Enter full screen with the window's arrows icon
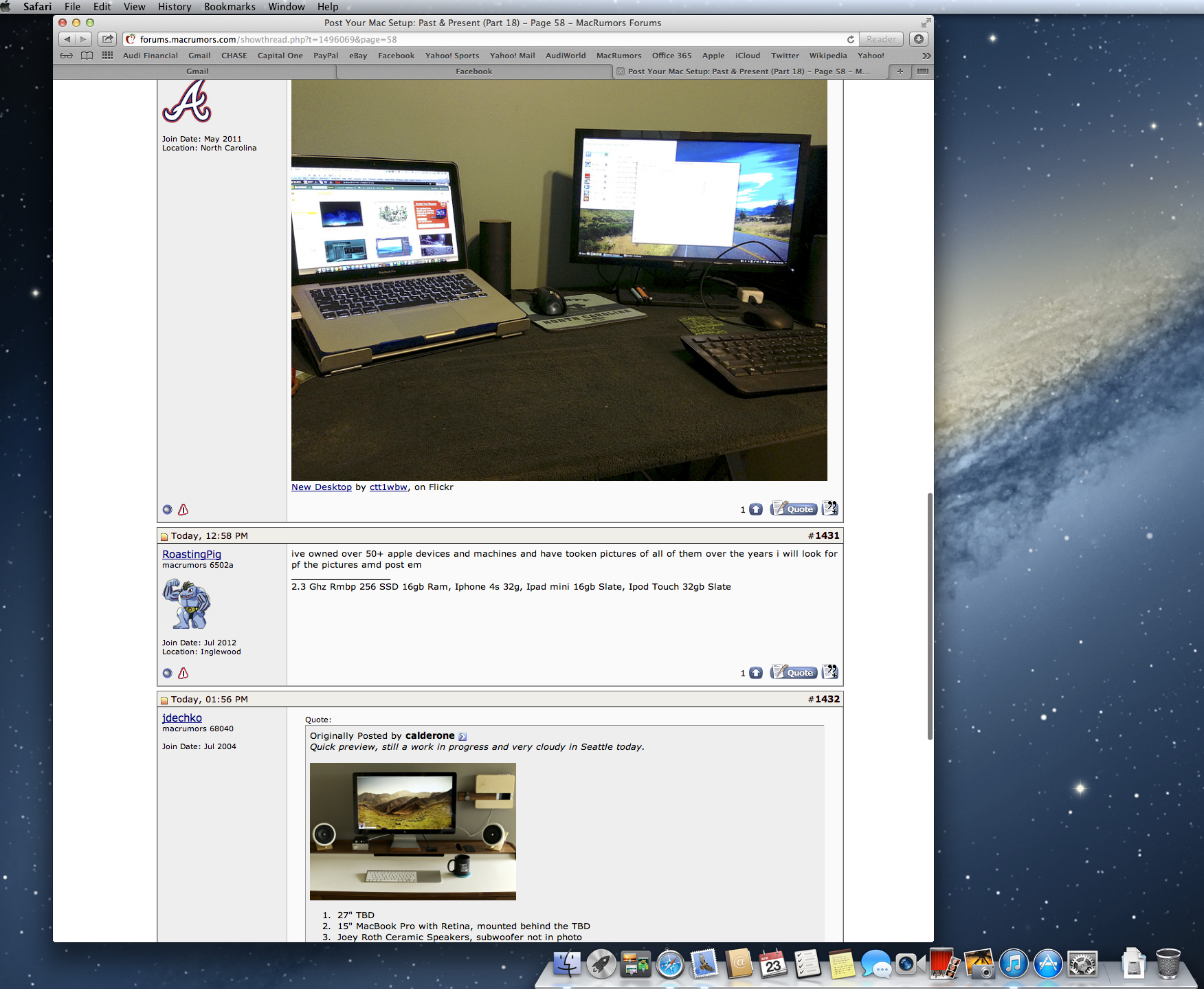This screenshot has height=989, width=1204. (926, 23)
